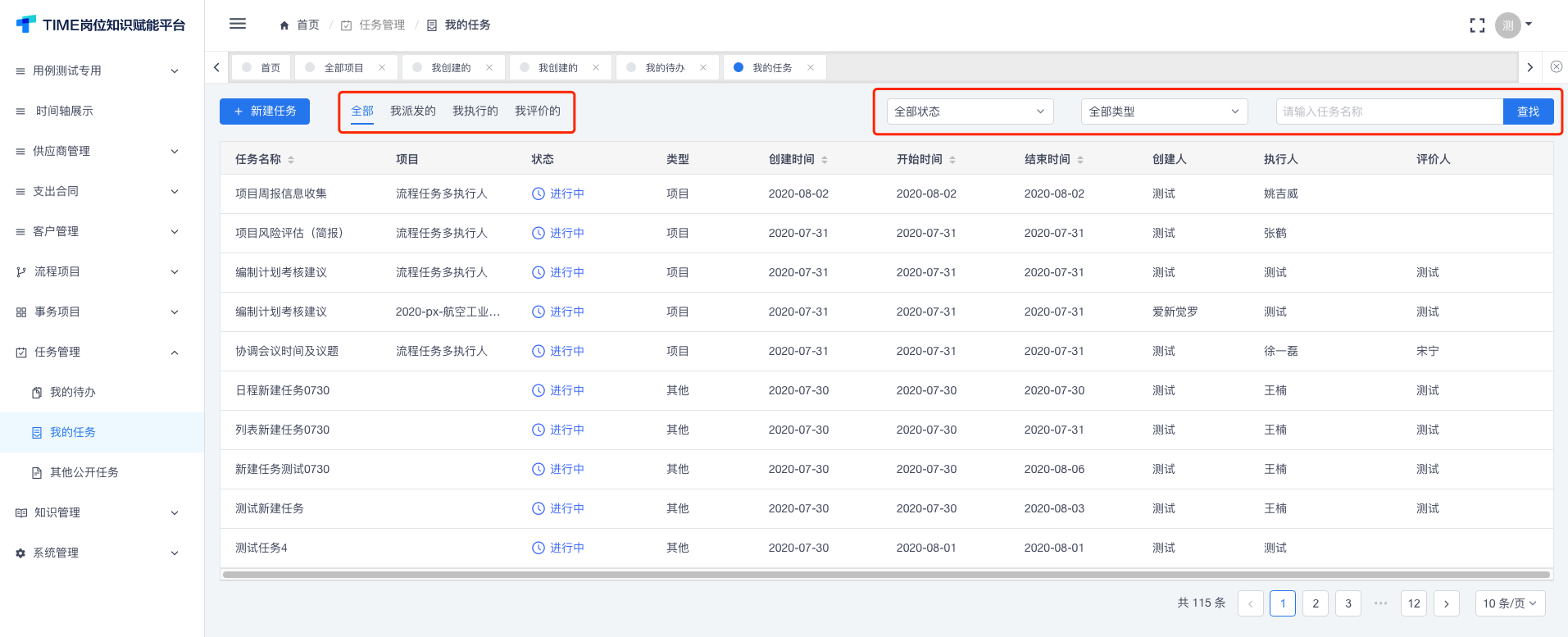Click the home icon in the breadcrumb
Image resolution: width=1568 pixels, height=637 pixels.
click(x=284, y=25)
